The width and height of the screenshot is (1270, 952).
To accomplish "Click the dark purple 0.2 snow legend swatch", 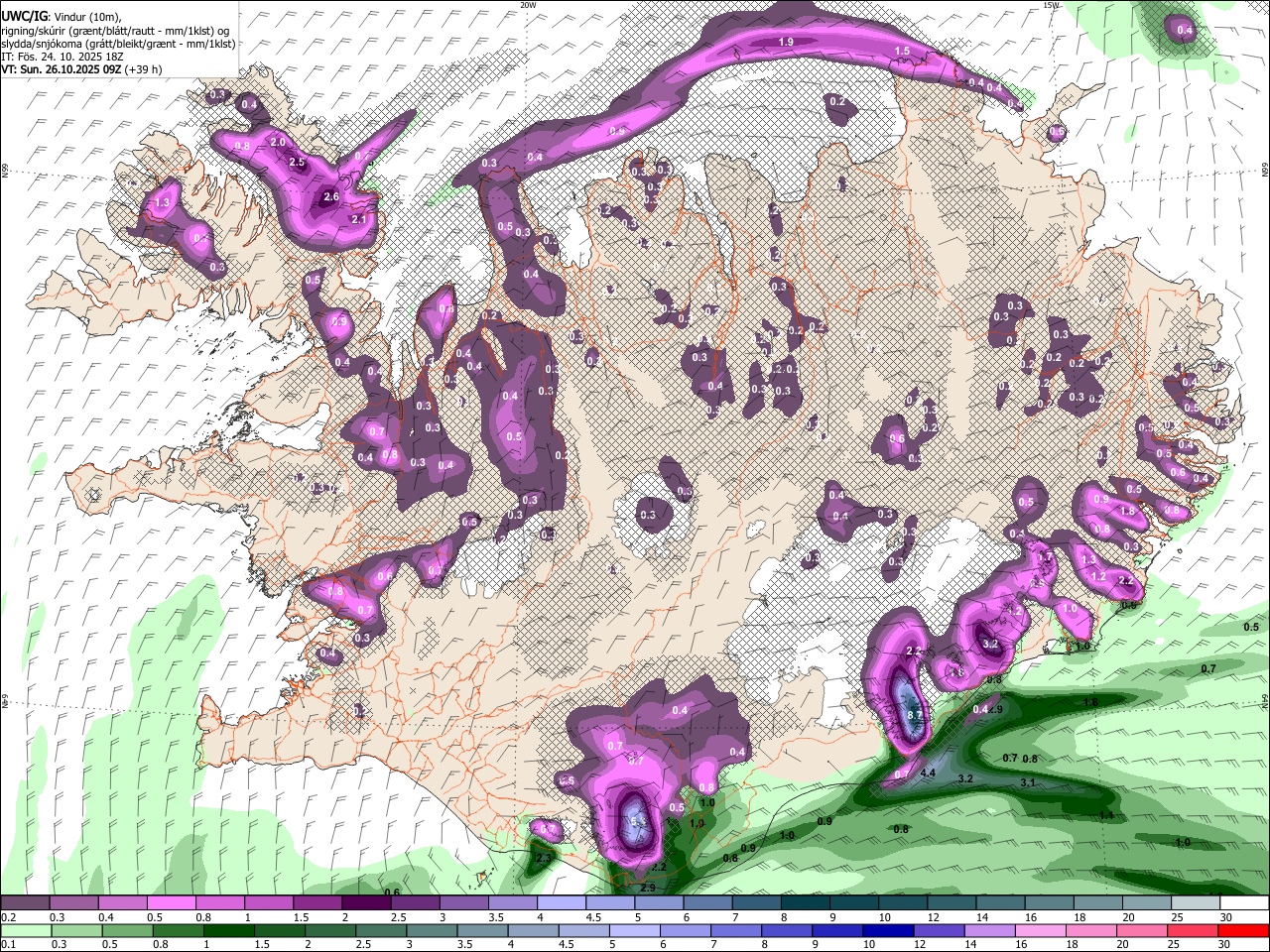I will (x=25, y=903).
